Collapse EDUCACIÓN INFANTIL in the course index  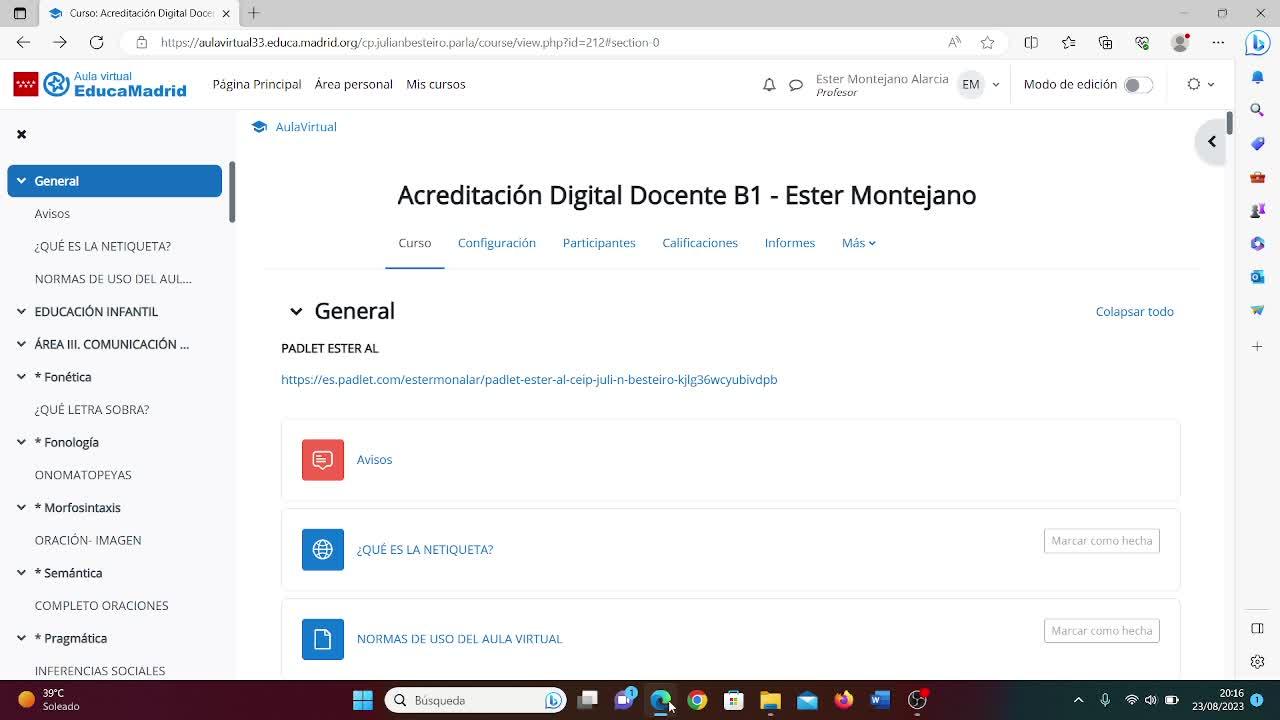click(x=21, y=312)
